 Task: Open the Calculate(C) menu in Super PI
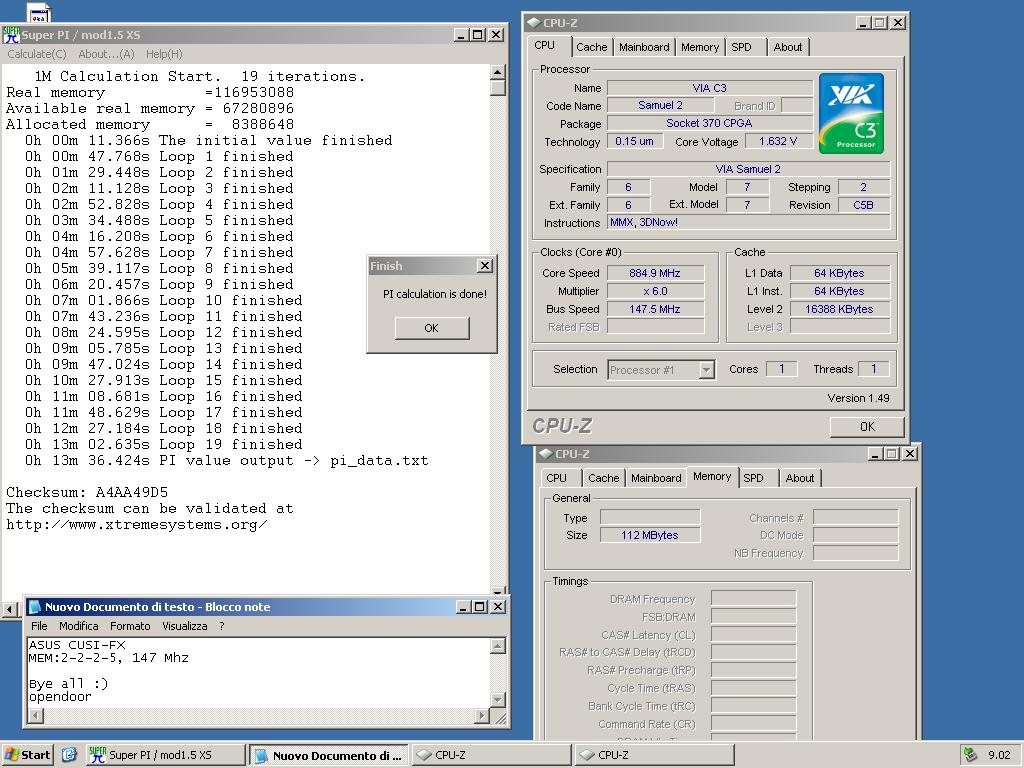tap(37, 54)
